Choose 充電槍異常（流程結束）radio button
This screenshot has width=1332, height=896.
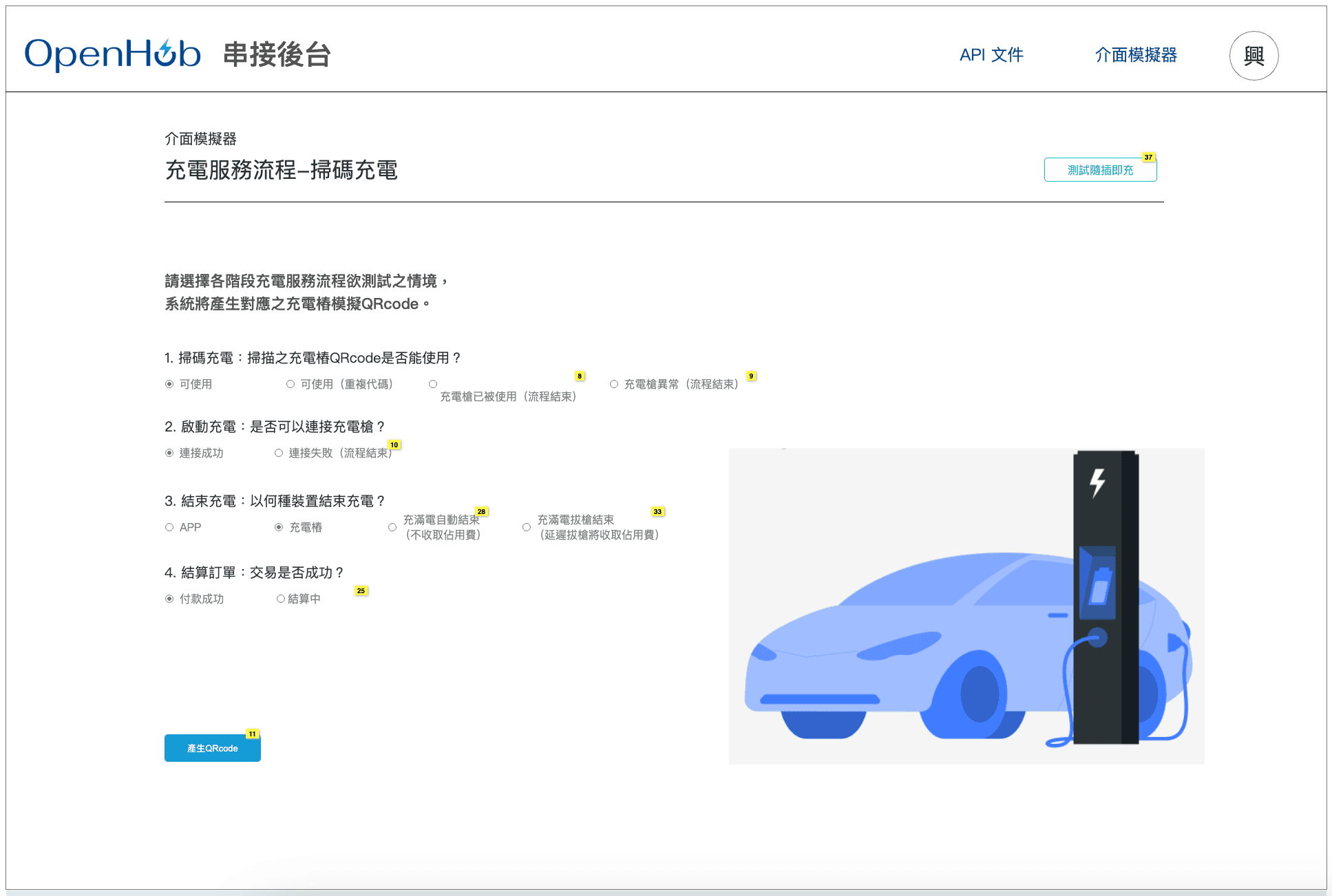(x=614, y=384)
